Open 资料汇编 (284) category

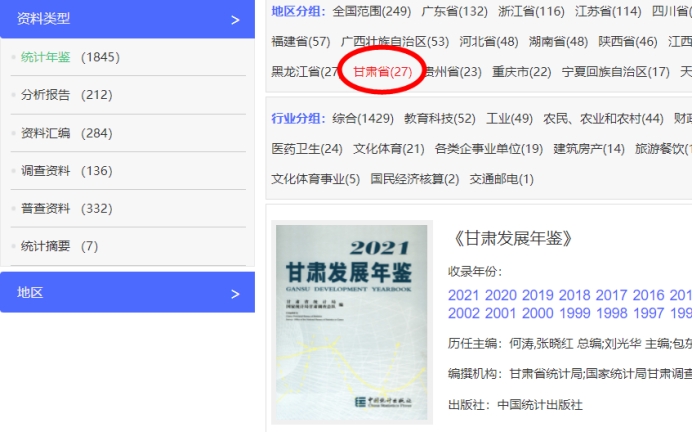click(x=66, y=133)
